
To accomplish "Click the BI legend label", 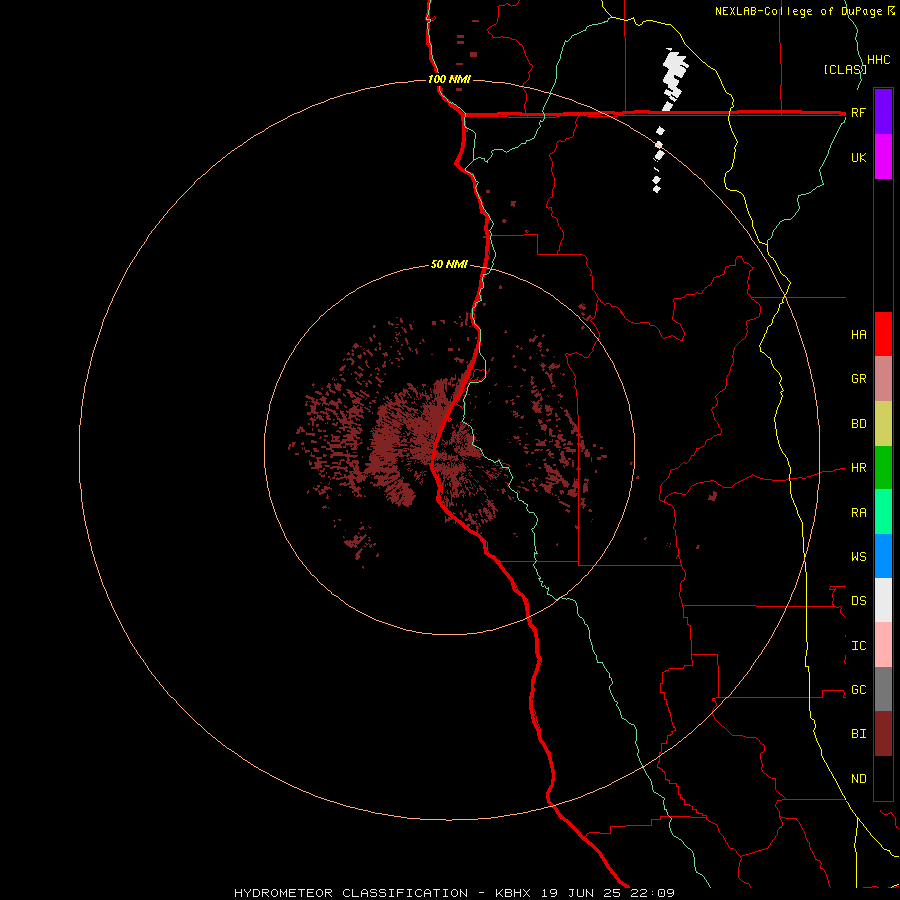I will (858, 734).
